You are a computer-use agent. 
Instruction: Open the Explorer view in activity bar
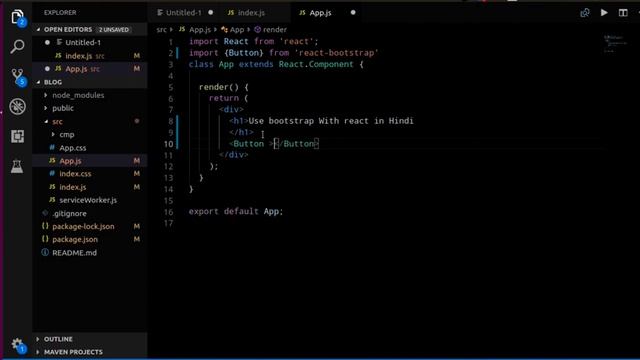pos(18,17)
